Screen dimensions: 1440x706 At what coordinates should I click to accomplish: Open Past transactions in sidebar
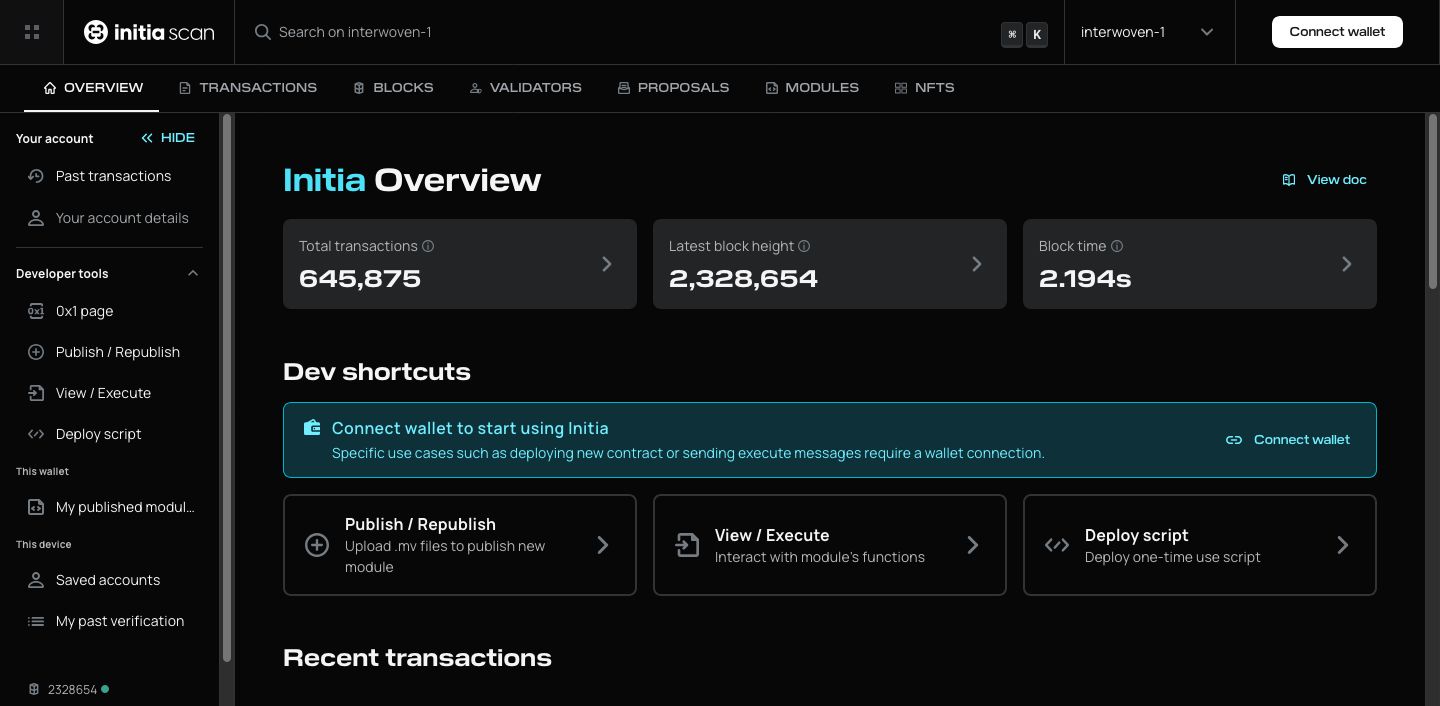pyautogui.click(x=112, y=176)
